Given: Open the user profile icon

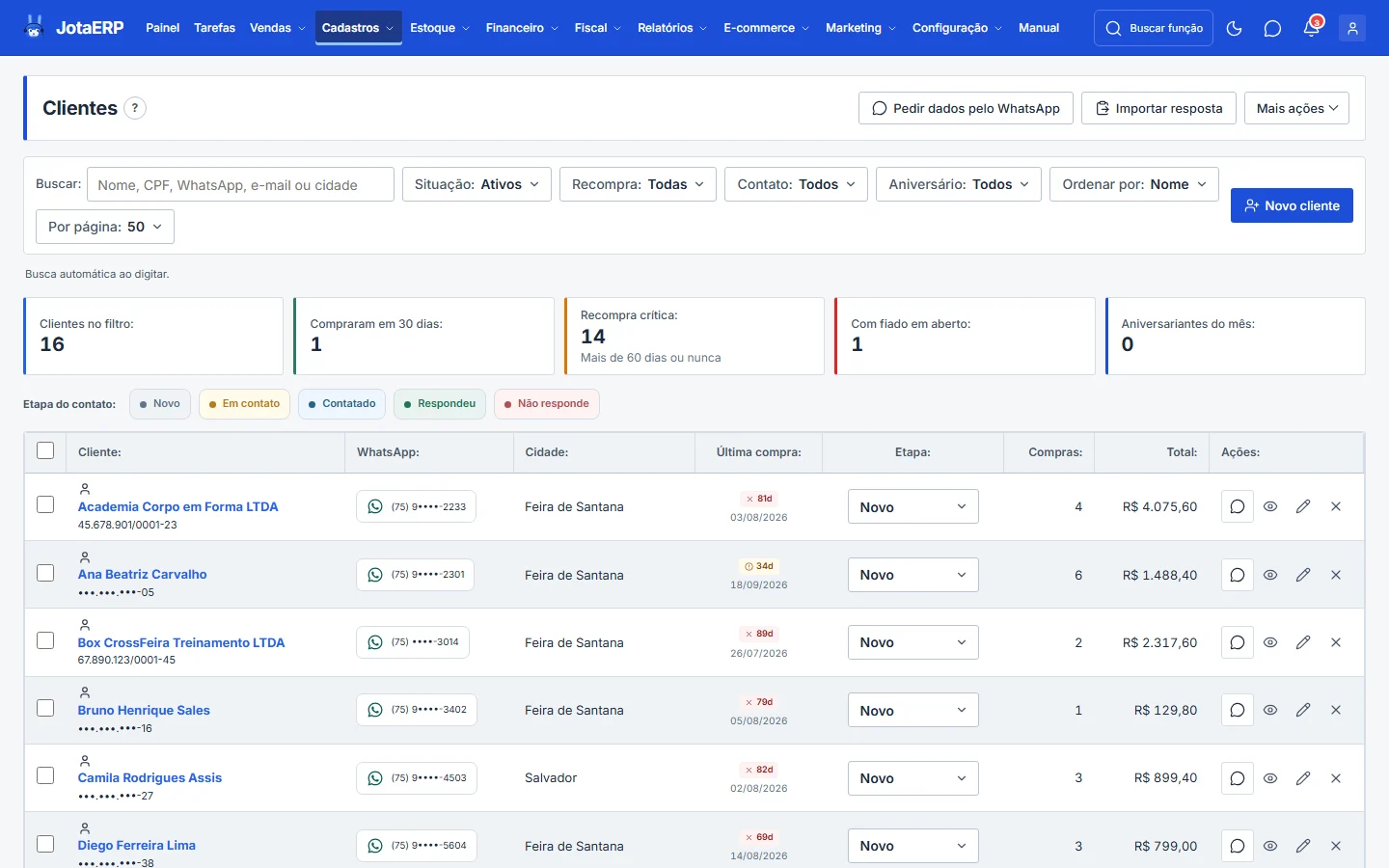Looking at the screenshot, I should click(1352, 28).
